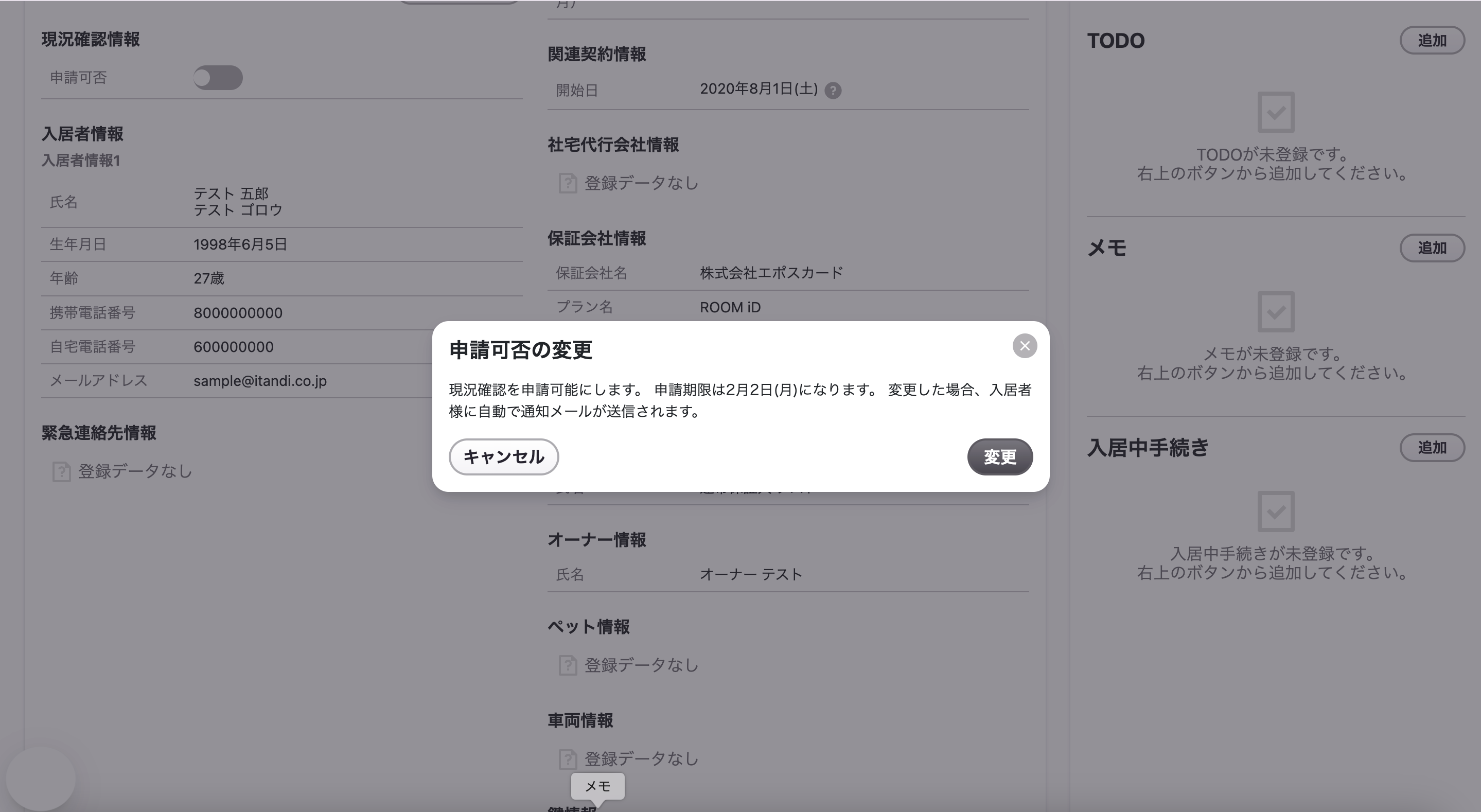The height and width of the screenshot is (812, 1481).
Task: Click birthdate 1998年6月5日
Action: (240, 244)
